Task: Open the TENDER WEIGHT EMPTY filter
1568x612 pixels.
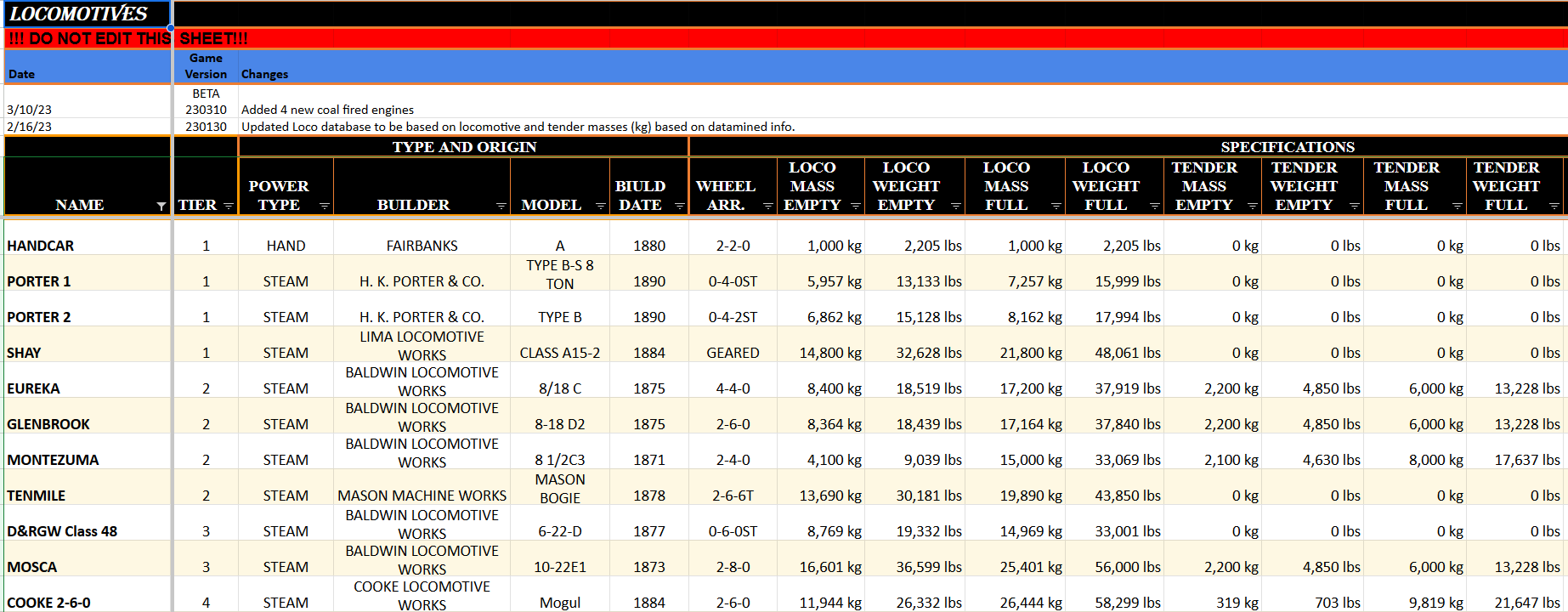Action: (x=1354, y=207)
